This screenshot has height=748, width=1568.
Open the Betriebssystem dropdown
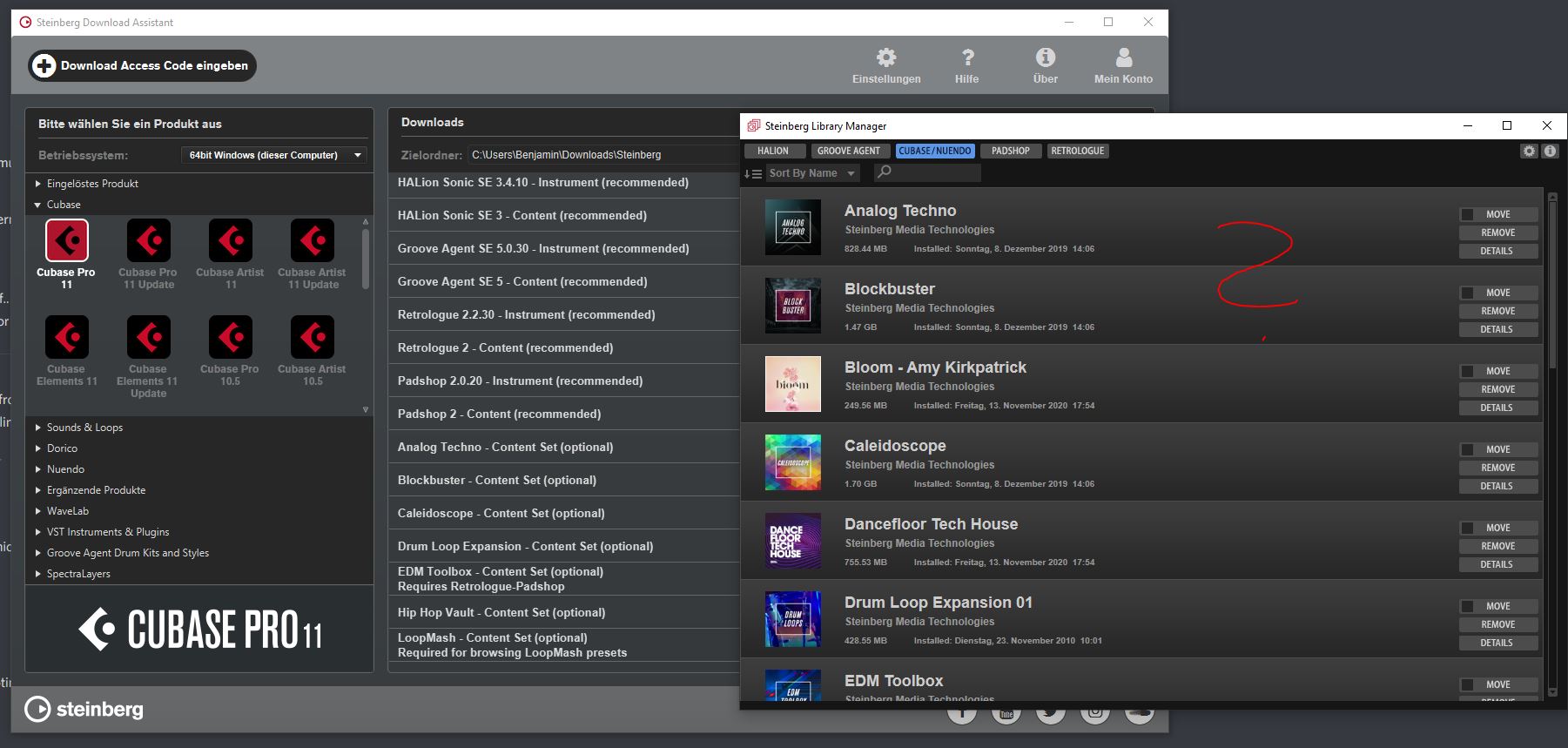(x=273, y=155)
